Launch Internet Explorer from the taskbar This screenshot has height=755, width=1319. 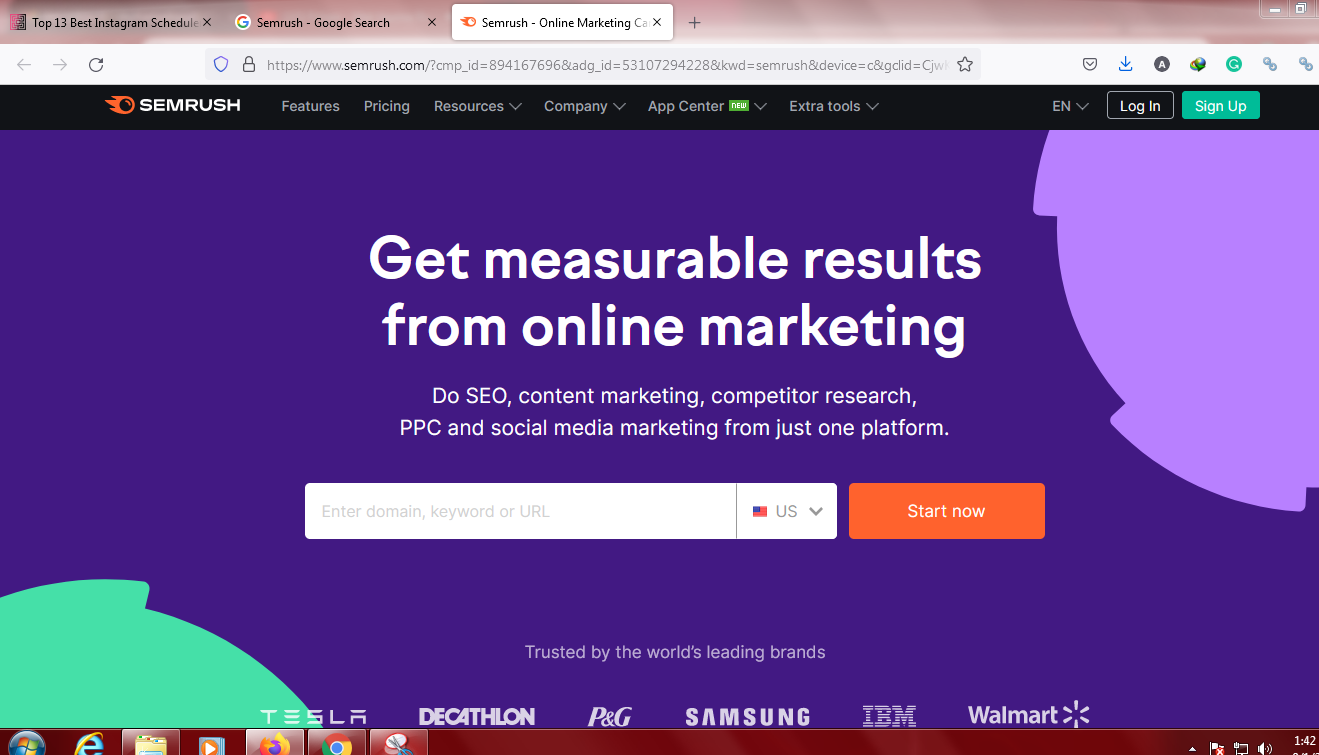pyautogui.click(x=90, y=744)
